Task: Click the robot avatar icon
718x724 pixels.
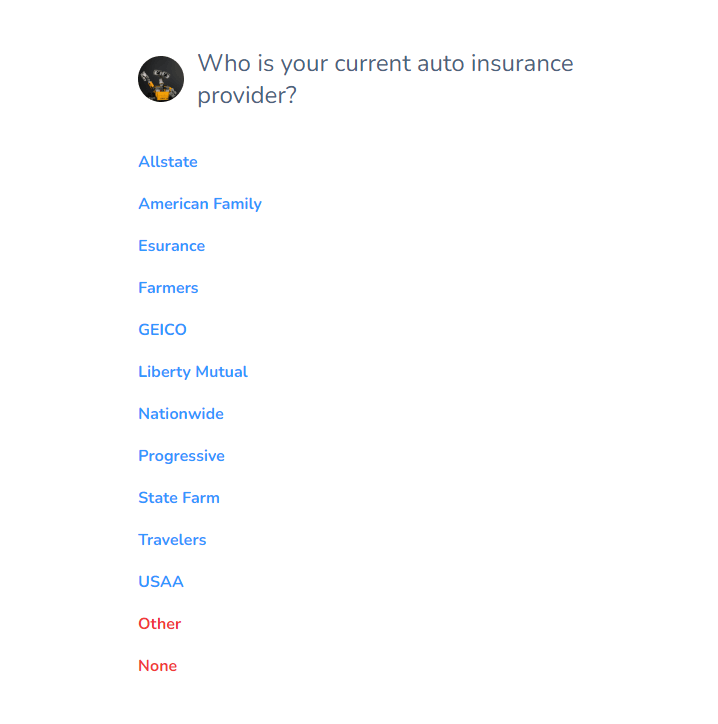Action: pos(160,79)
